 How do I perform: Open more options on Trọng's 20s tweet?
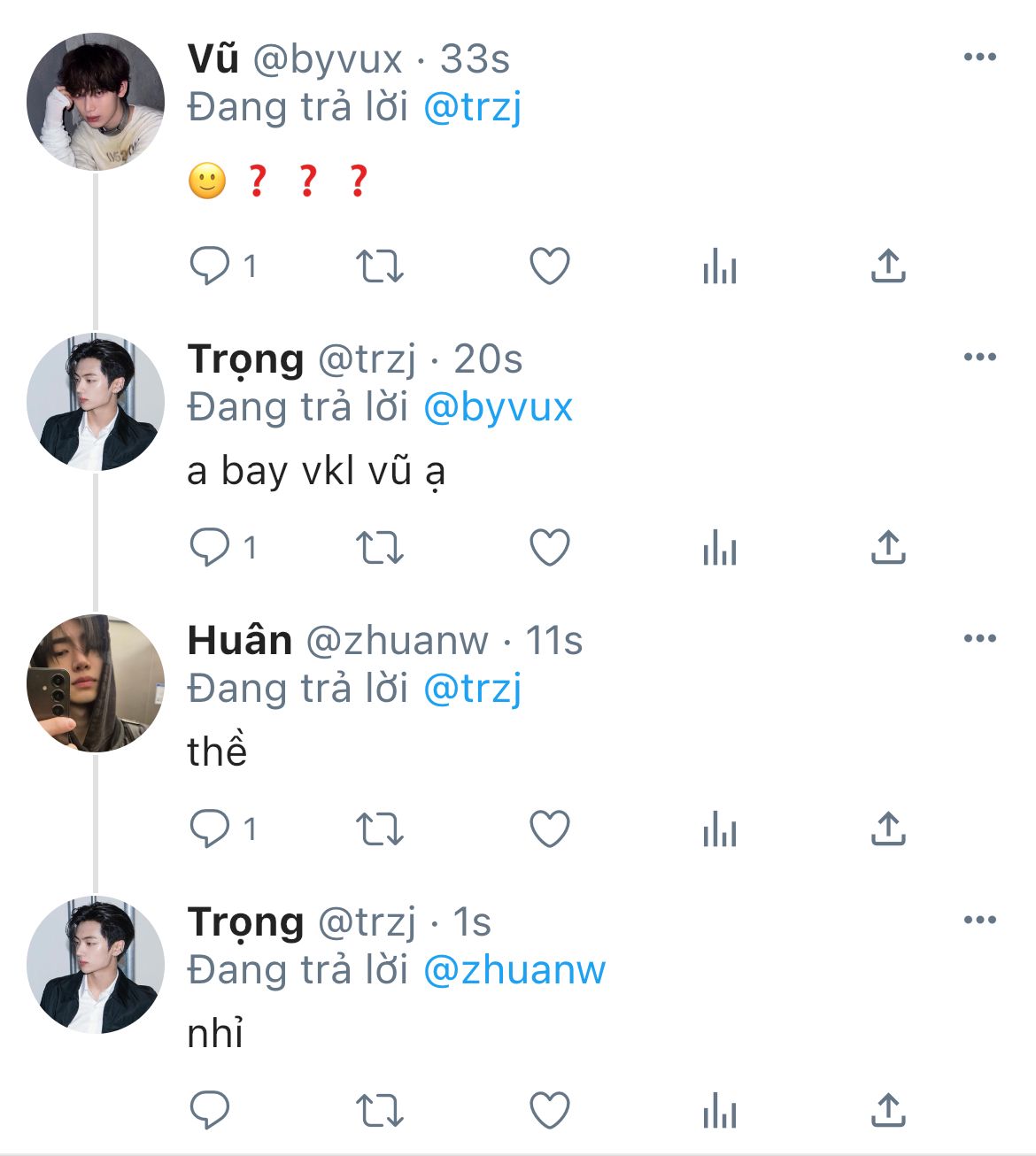(x=979, y=358)
